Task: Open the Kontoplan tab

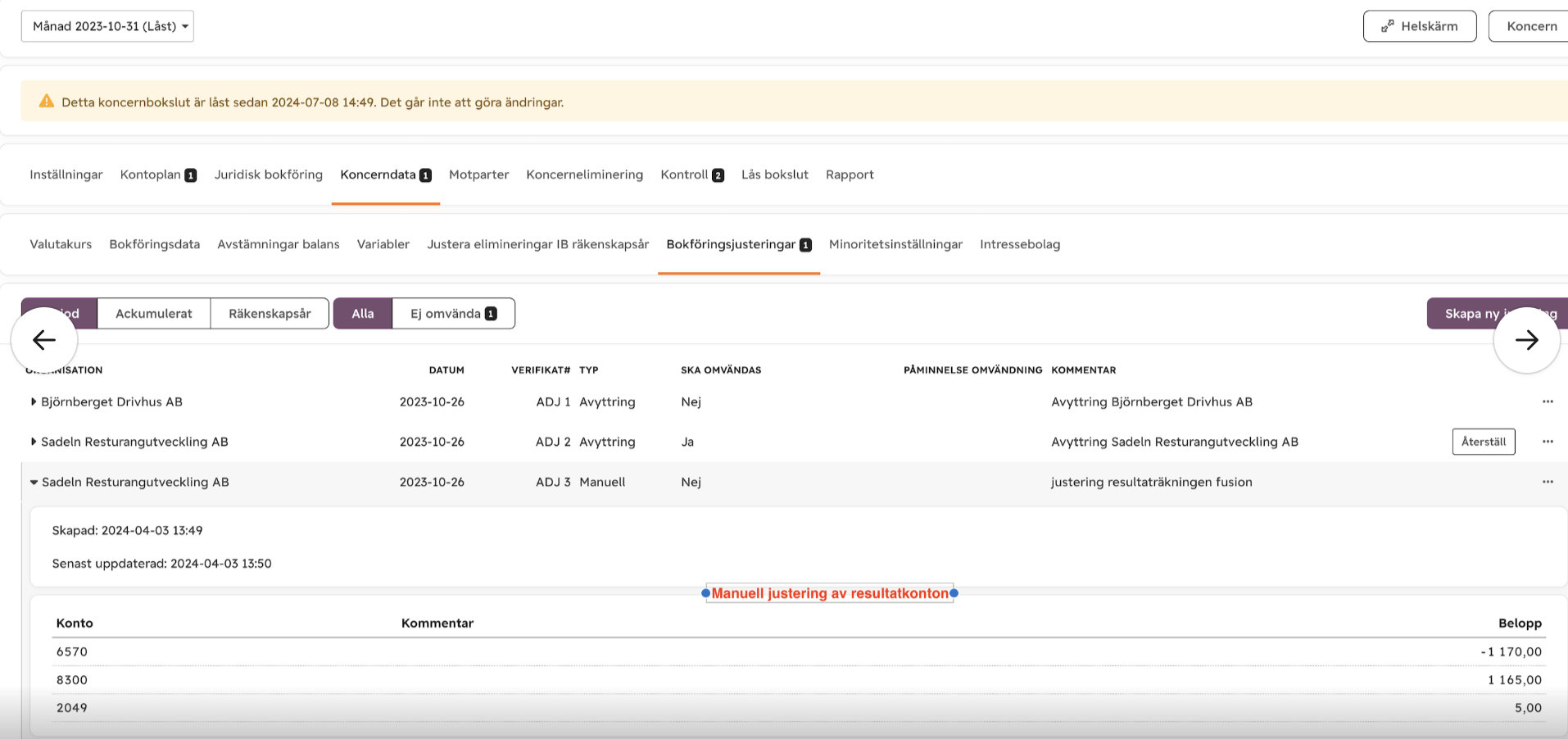Action: [158, 175]
